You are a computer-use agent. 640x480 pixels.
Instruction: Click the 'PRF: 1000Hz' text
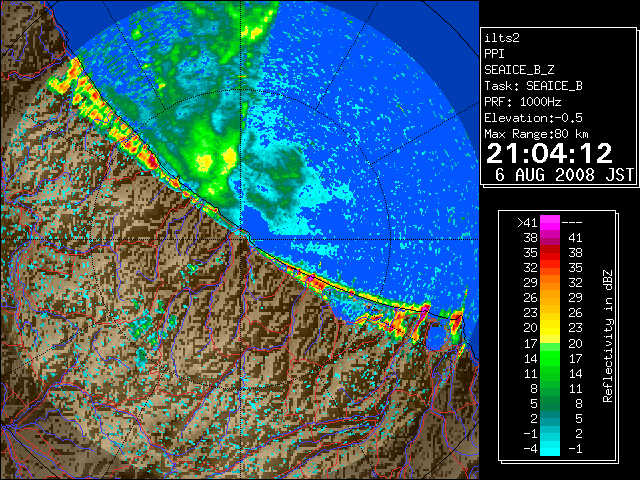(522, 102)
